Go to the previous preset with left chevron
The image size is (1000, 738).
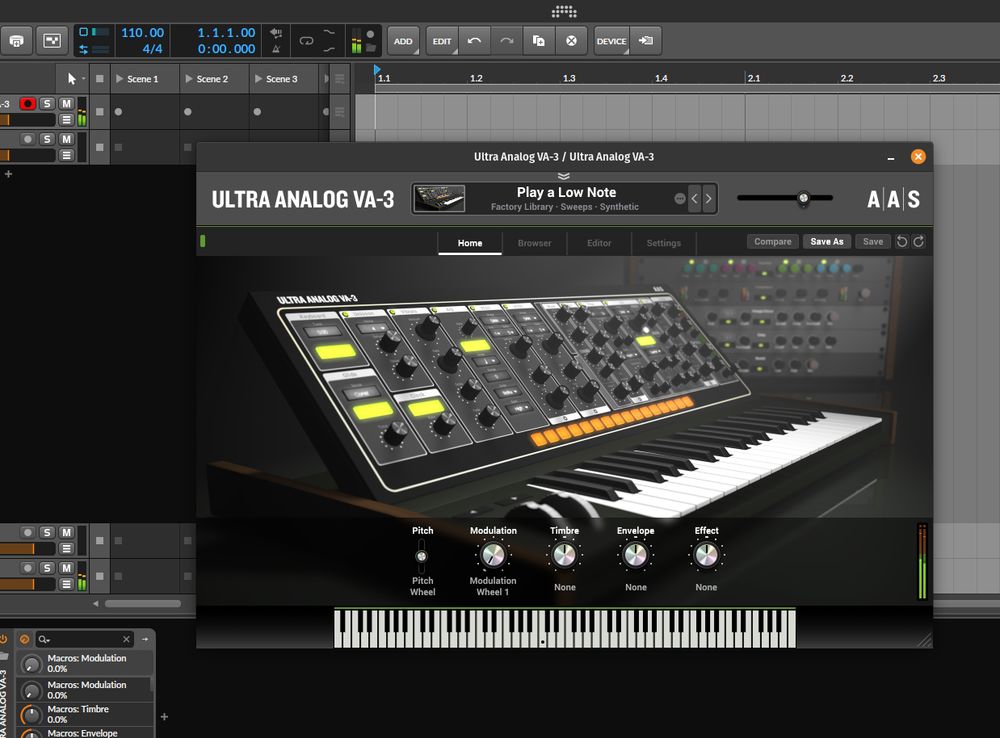point(695,199)
